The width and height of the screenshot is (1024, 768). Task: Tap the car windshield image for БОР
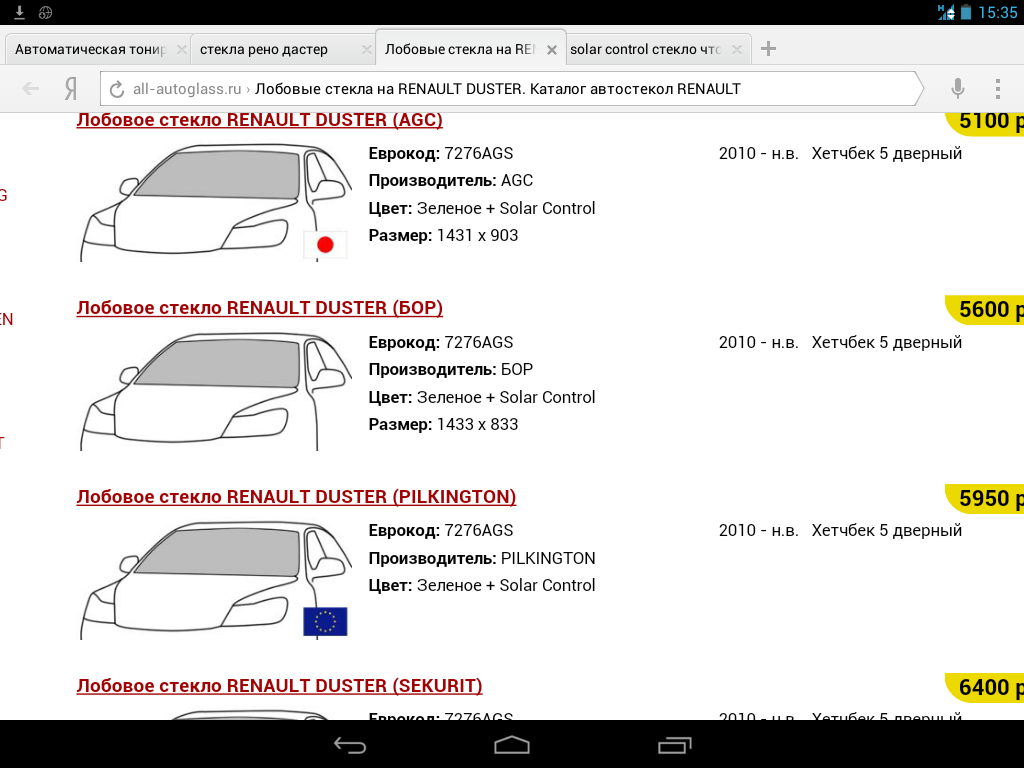(x=216, y=391)
